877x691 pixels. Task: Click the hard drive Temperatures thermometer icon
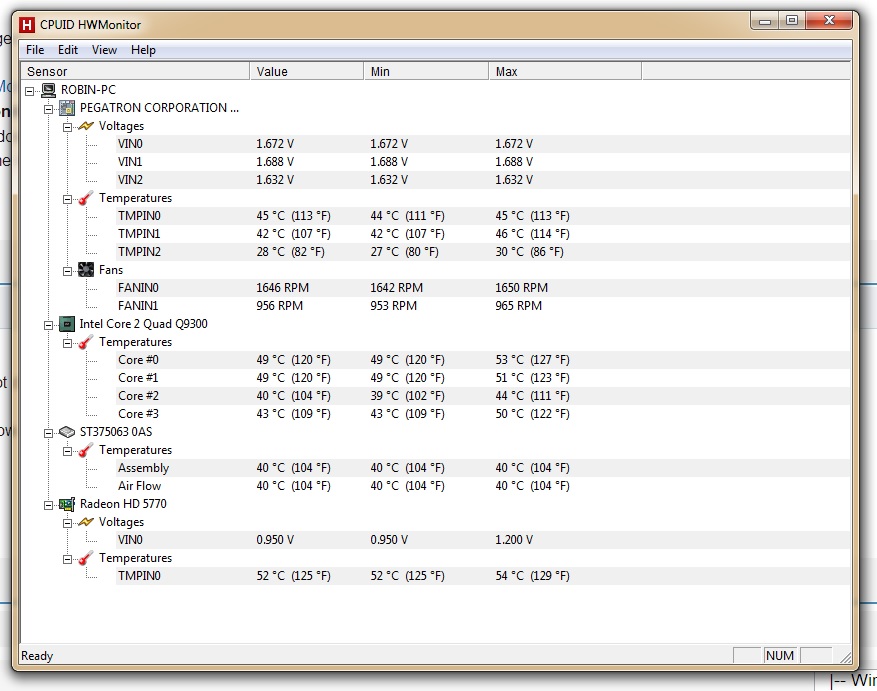click(86, 450)
